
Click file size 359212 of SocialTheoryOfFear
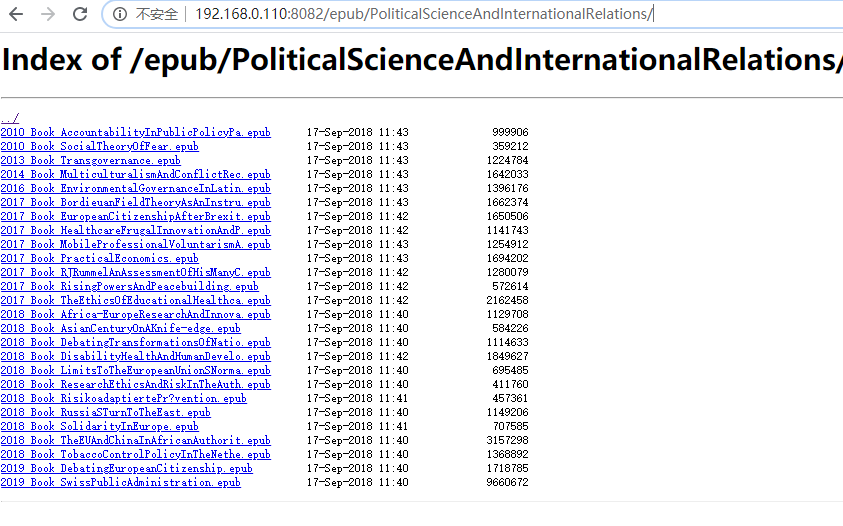point(510,146)
